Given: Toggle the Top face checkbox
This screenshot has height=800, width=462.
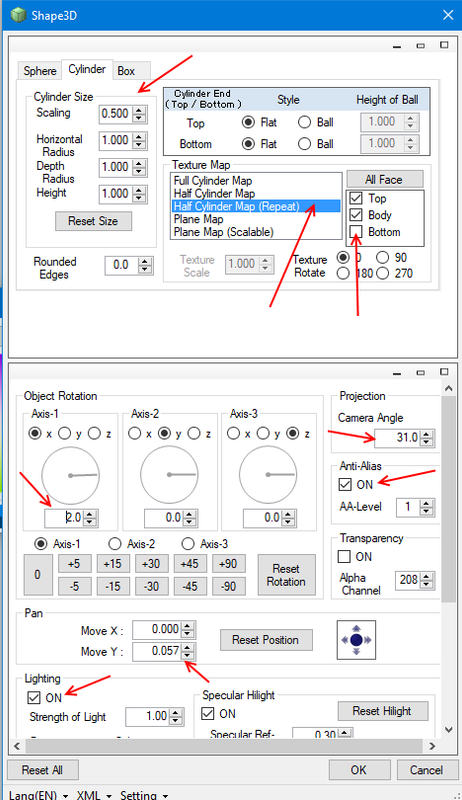Looking at the screenshot, I should (x=356, y=198).
